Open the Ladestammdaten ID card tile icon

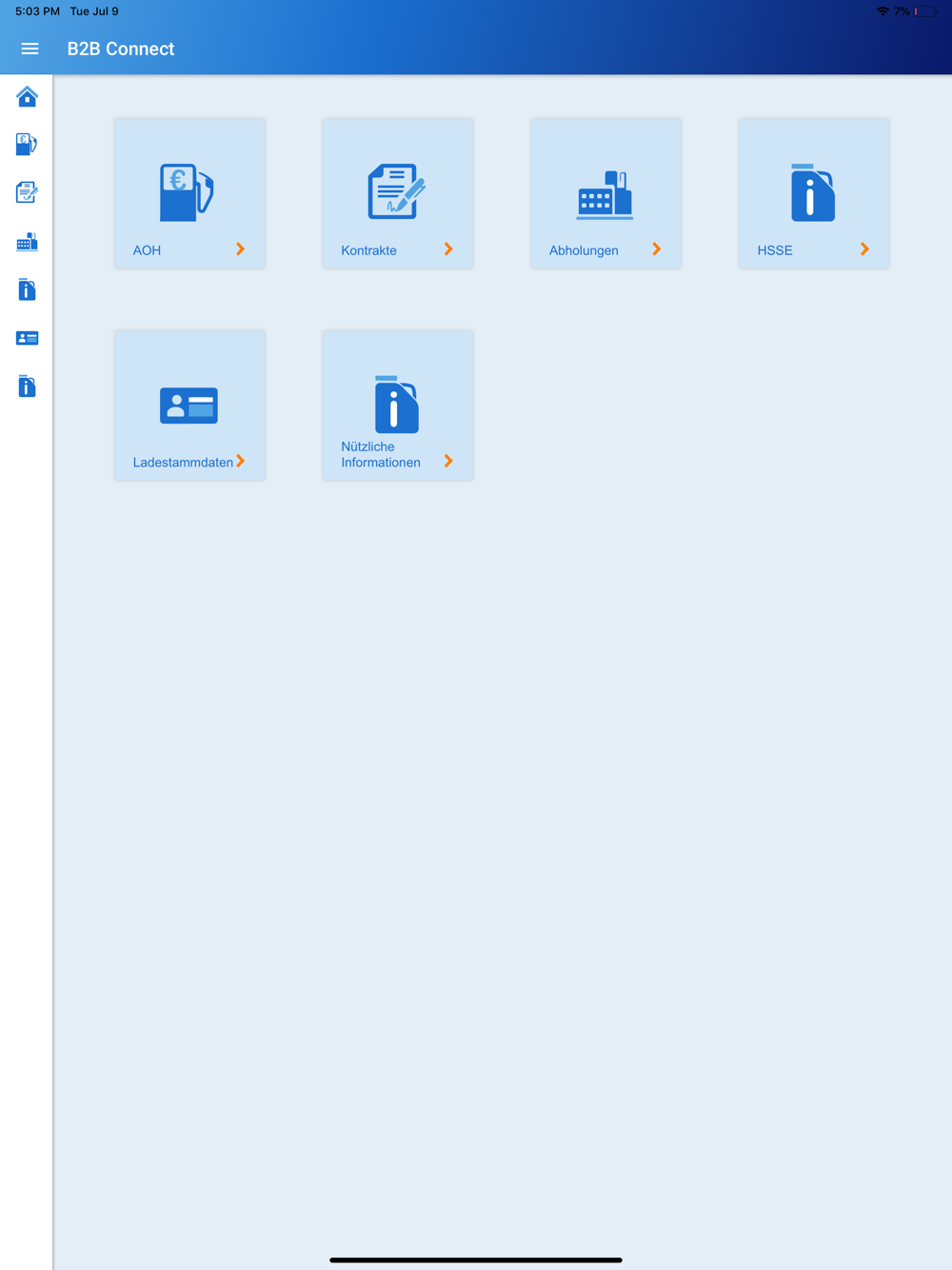188,406
